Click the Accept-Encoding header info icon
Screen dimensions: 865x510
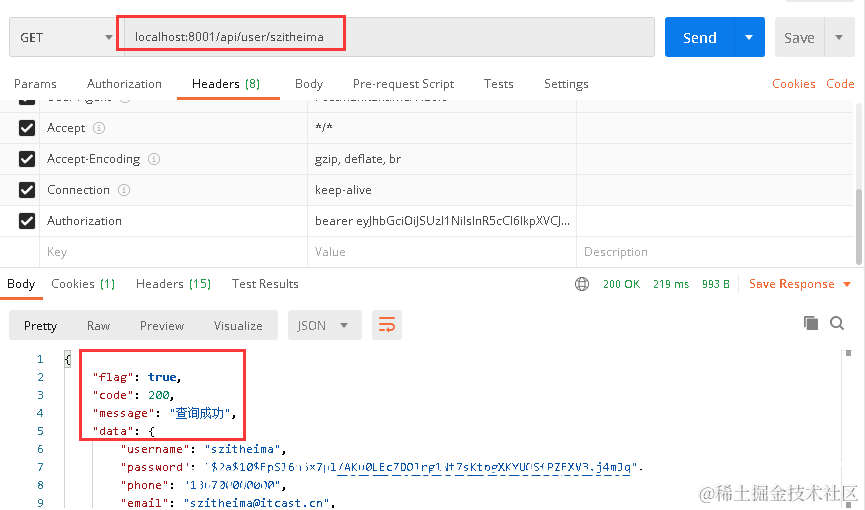pos(154,159)
